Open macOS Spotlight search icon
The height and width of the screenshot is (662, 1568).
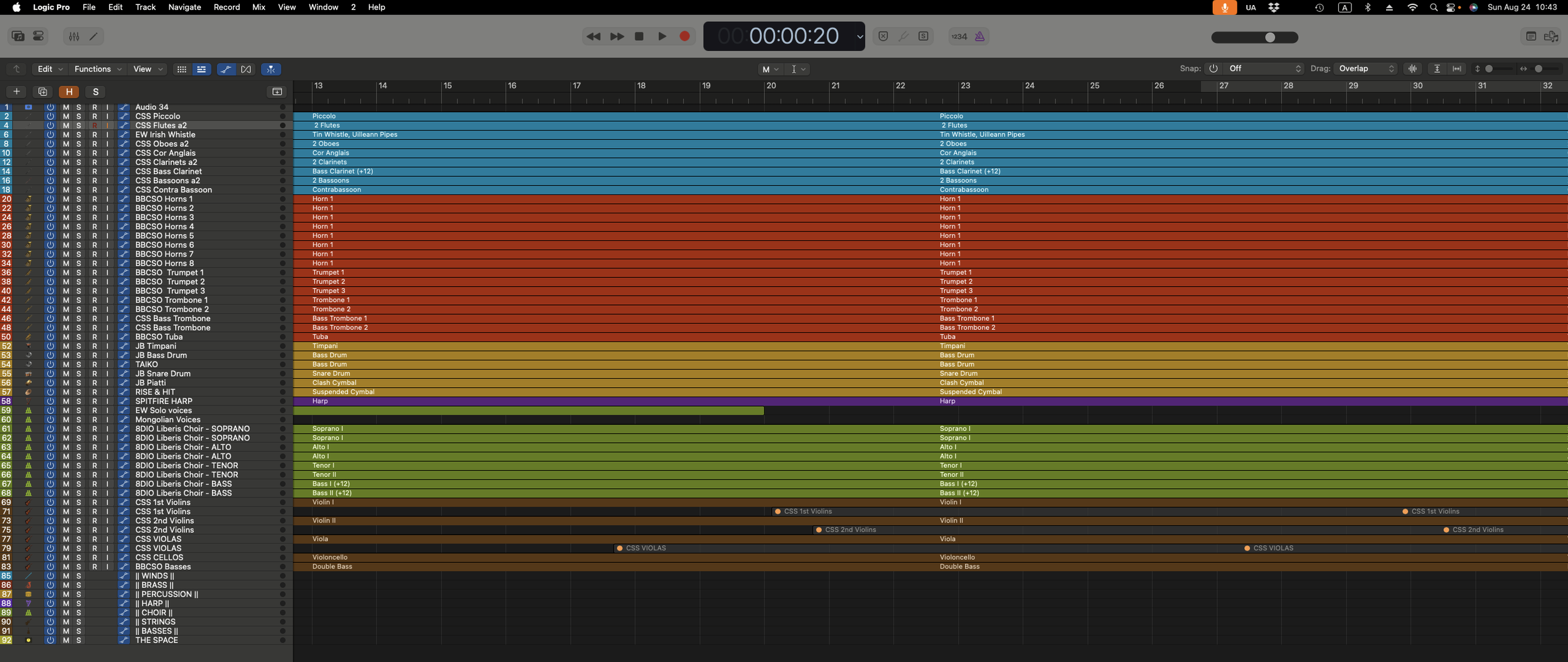coord(1433,7)
